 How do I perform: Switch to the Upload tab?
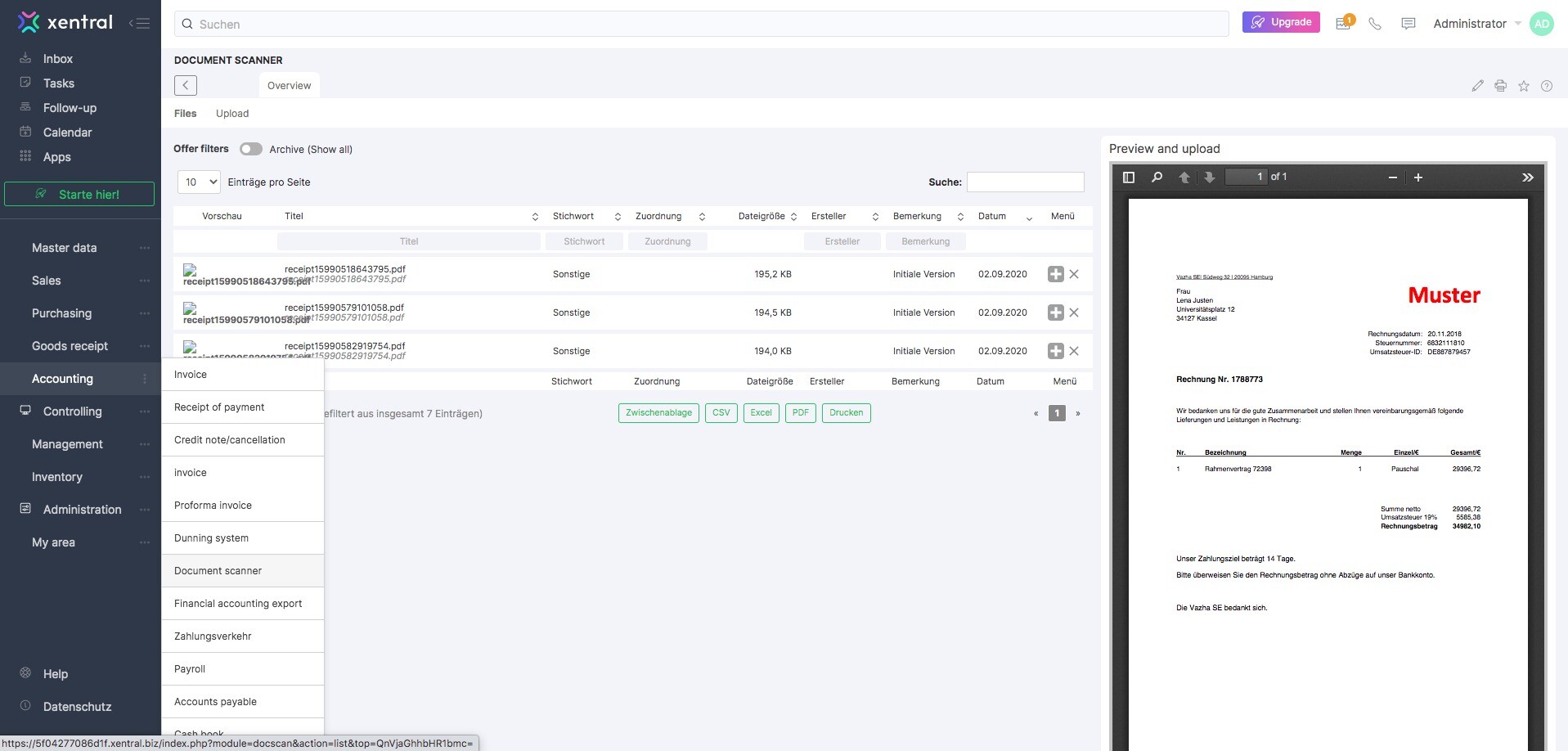[232, 114]
